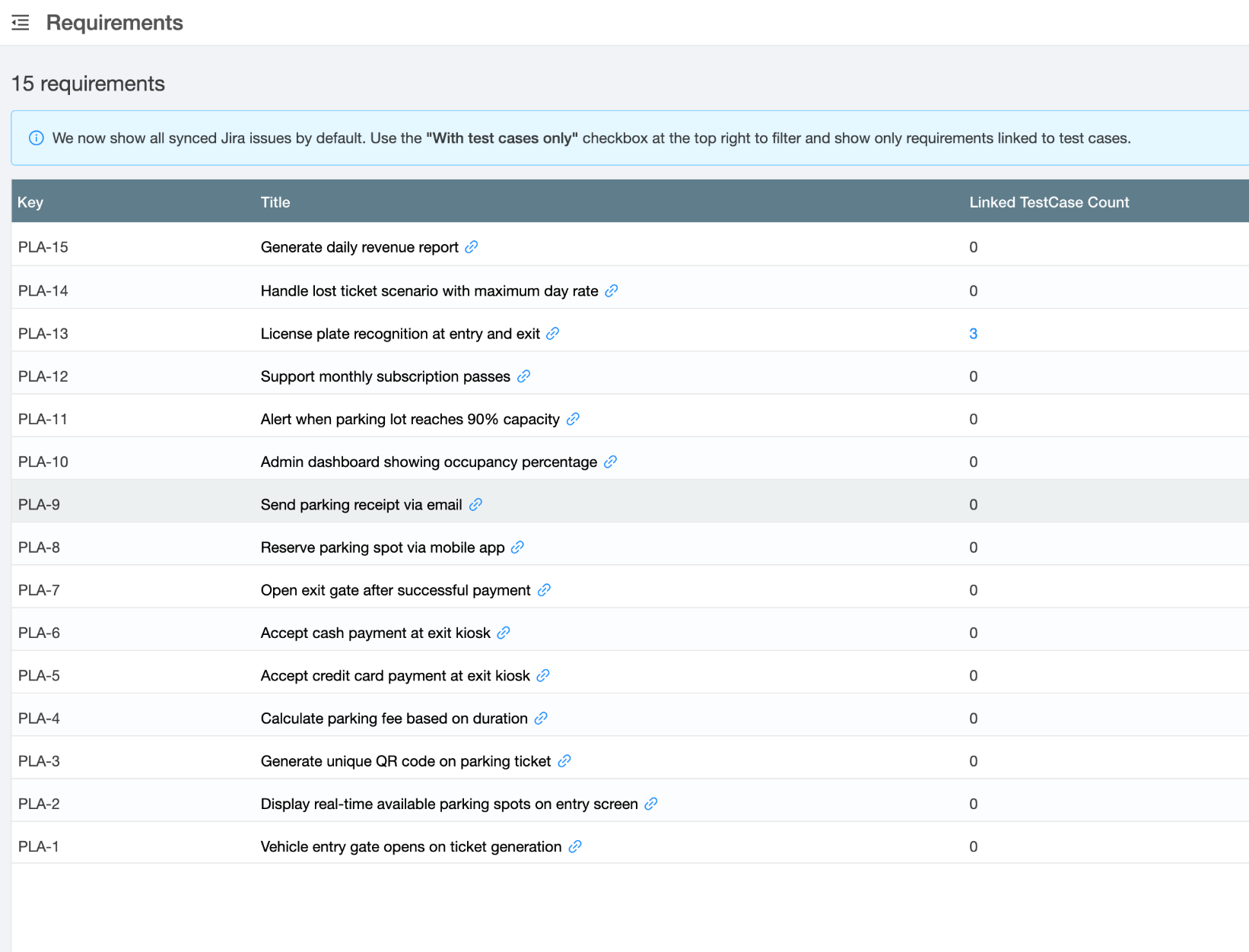Click the link icon beside PLA-1 entry gate
Viewport: 1249px width, 952px height.
pyautogui.click(x=576, y=846)
